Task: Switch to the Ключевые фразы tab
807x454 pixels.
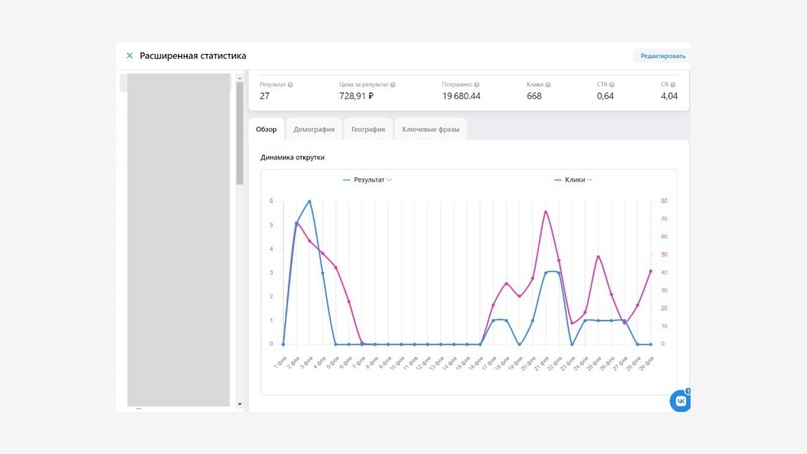Action: pos(431,129)
